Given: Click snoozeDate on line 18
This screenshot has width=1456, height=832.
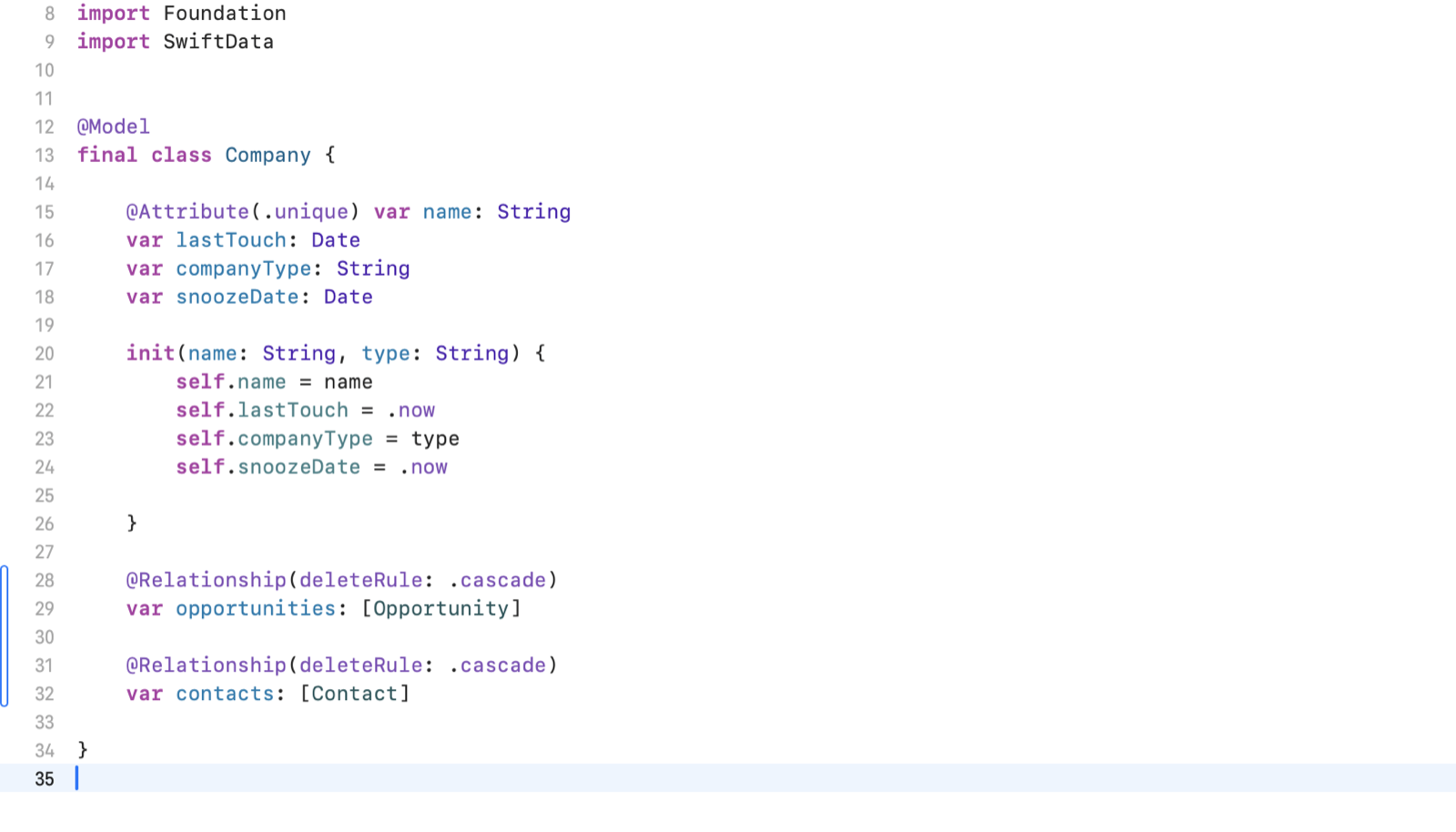Looking at the screenshot, I should 238,297.
